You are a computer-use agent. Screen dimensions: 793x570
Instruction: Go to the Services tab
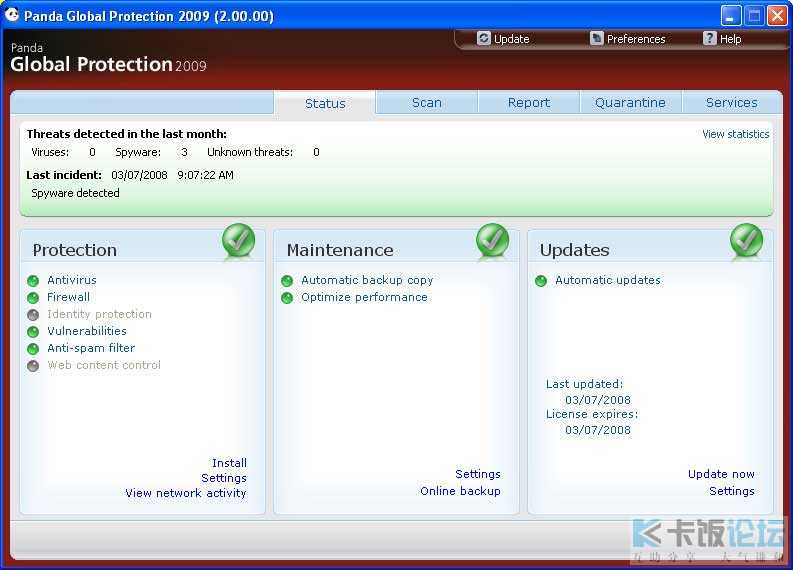click(x=731, y=103)
